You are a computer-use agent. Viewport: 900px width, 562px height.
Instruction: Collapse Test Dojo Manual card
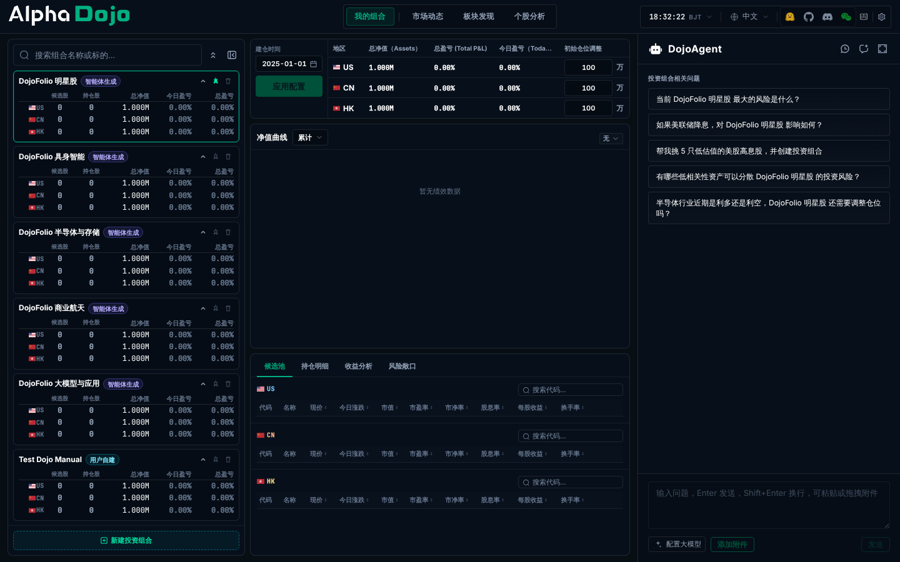[203, 460]
